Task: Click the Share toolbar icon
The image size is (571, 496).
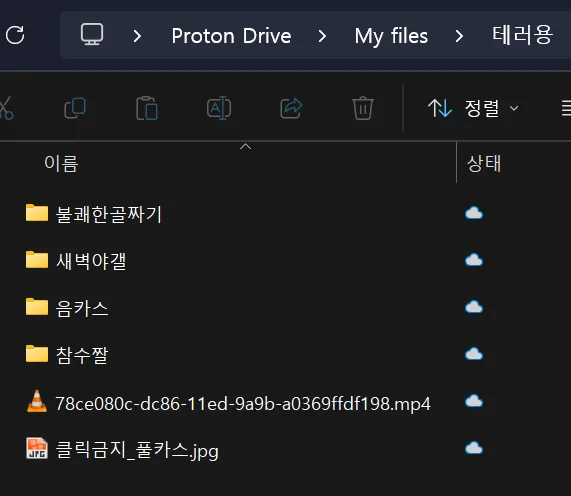Action: [x=291, y=108]
